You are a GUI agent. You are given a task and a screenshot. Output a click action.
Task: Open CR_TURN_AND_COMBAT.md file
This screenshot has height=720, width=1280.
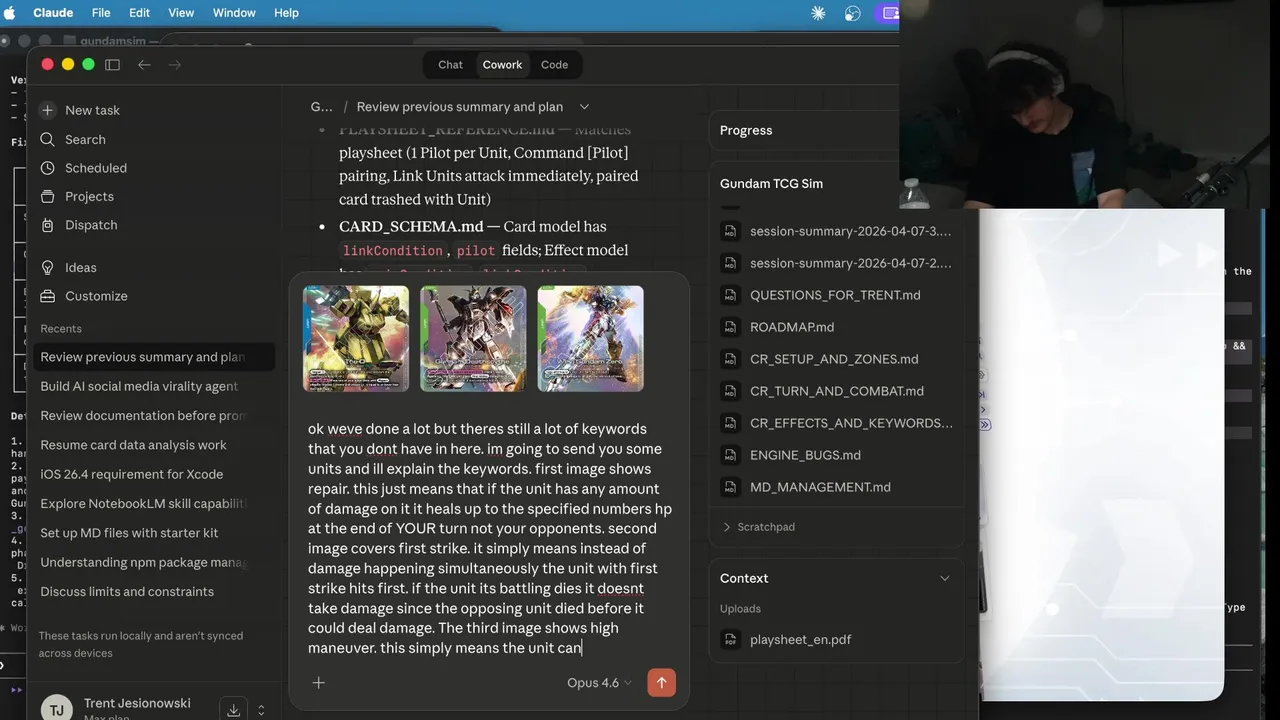click(x=838, y=391)
